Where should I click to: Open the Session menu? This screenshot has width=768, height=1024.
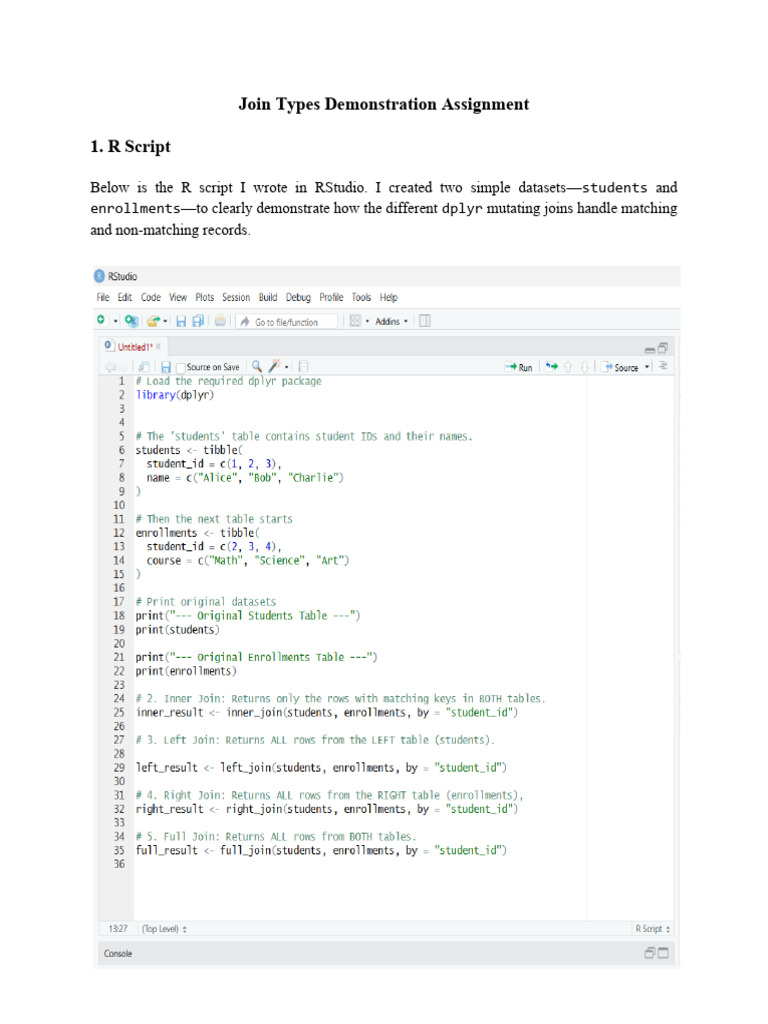pos(236,297)
